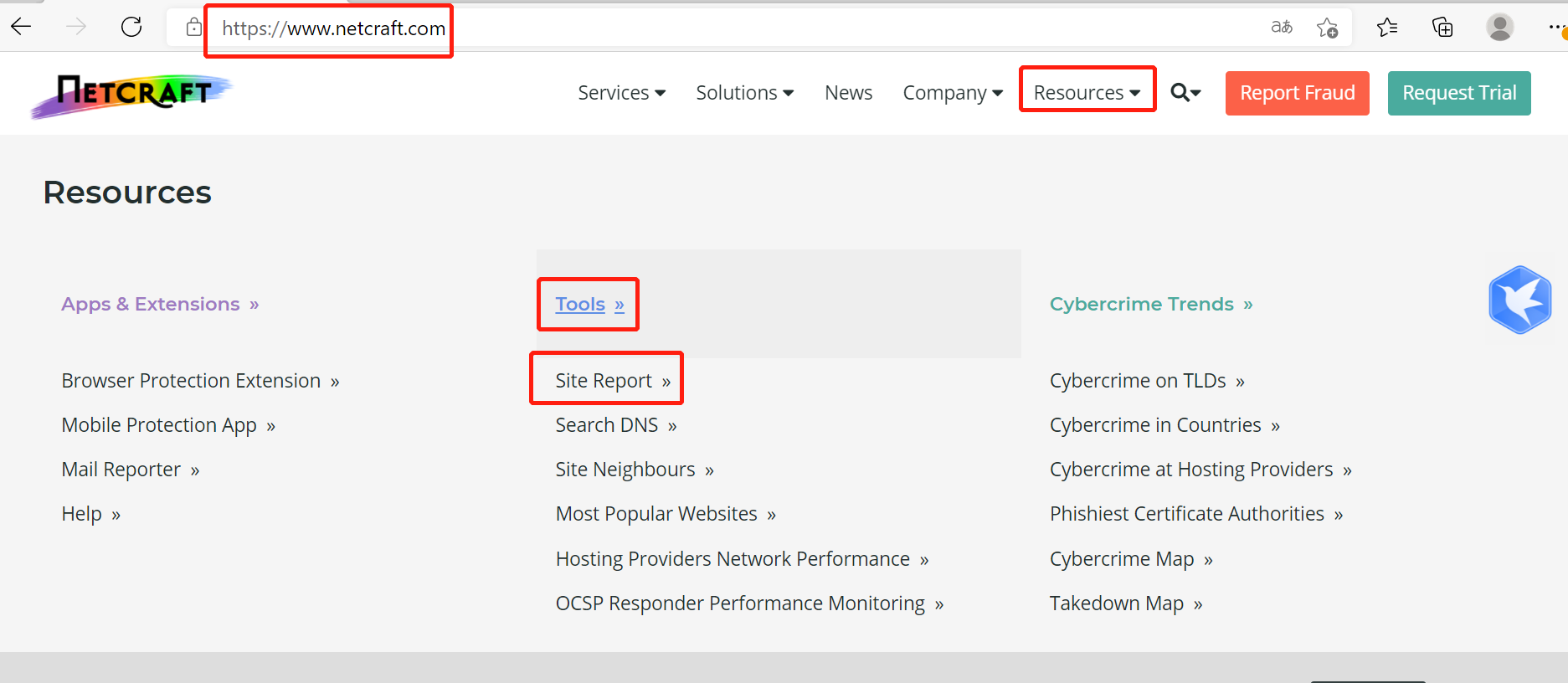Open the News menu item
The image size is (1568, 683).
[848, 93]
